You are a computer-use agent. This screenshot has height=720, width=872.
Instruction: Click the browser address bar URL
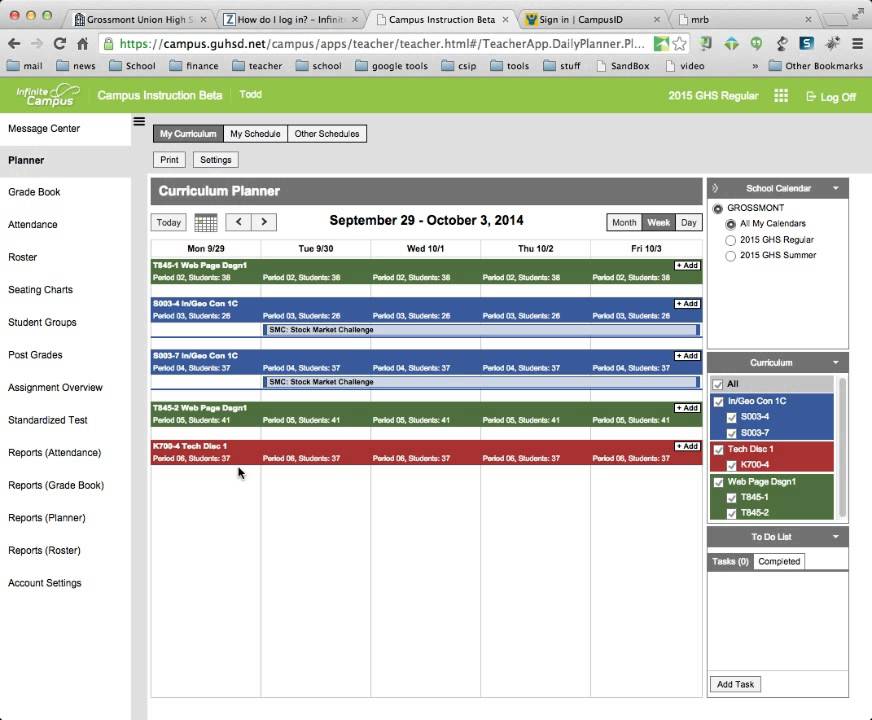(x=382, y=43)
